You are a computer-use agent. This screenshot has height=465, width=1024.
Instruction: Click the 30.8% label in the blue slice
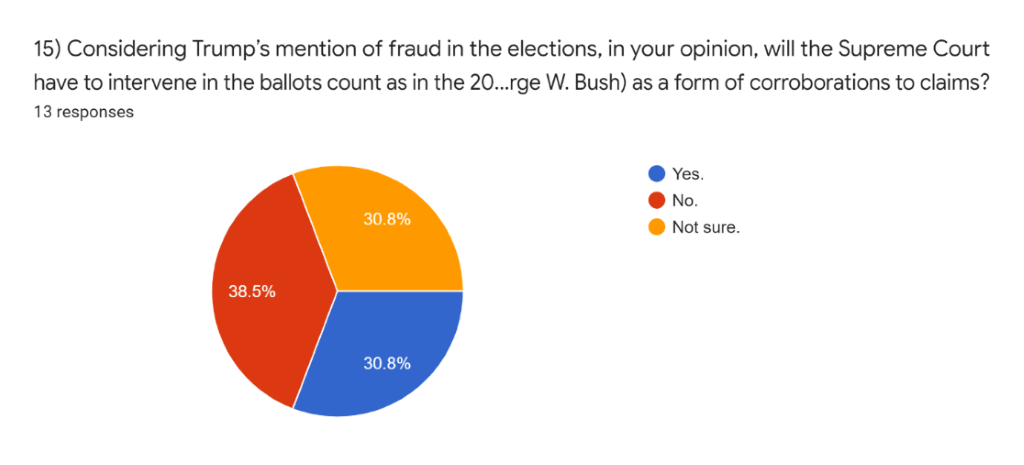pos(386,363)
